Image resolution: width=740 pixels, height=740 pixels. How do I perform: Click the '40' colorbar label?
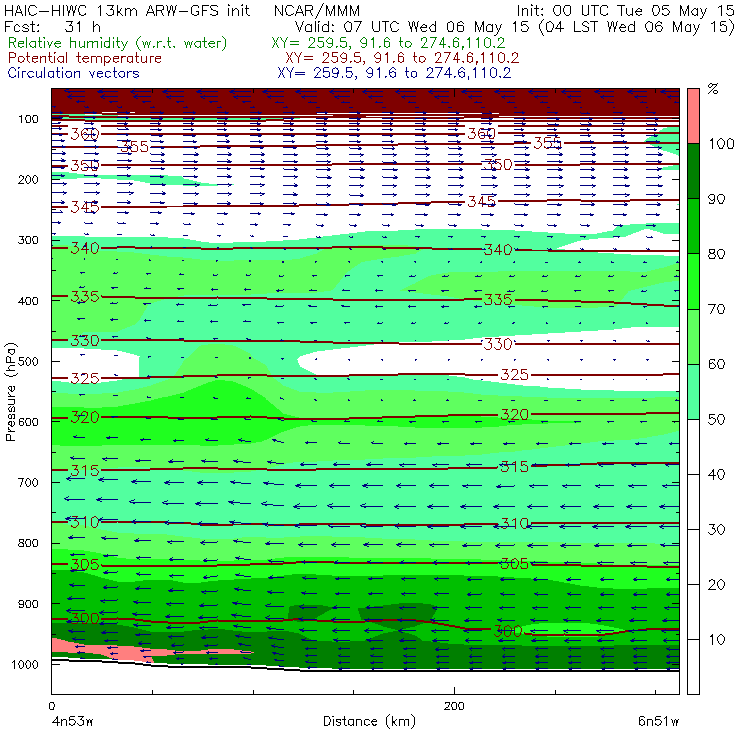[x=716, y=474]
